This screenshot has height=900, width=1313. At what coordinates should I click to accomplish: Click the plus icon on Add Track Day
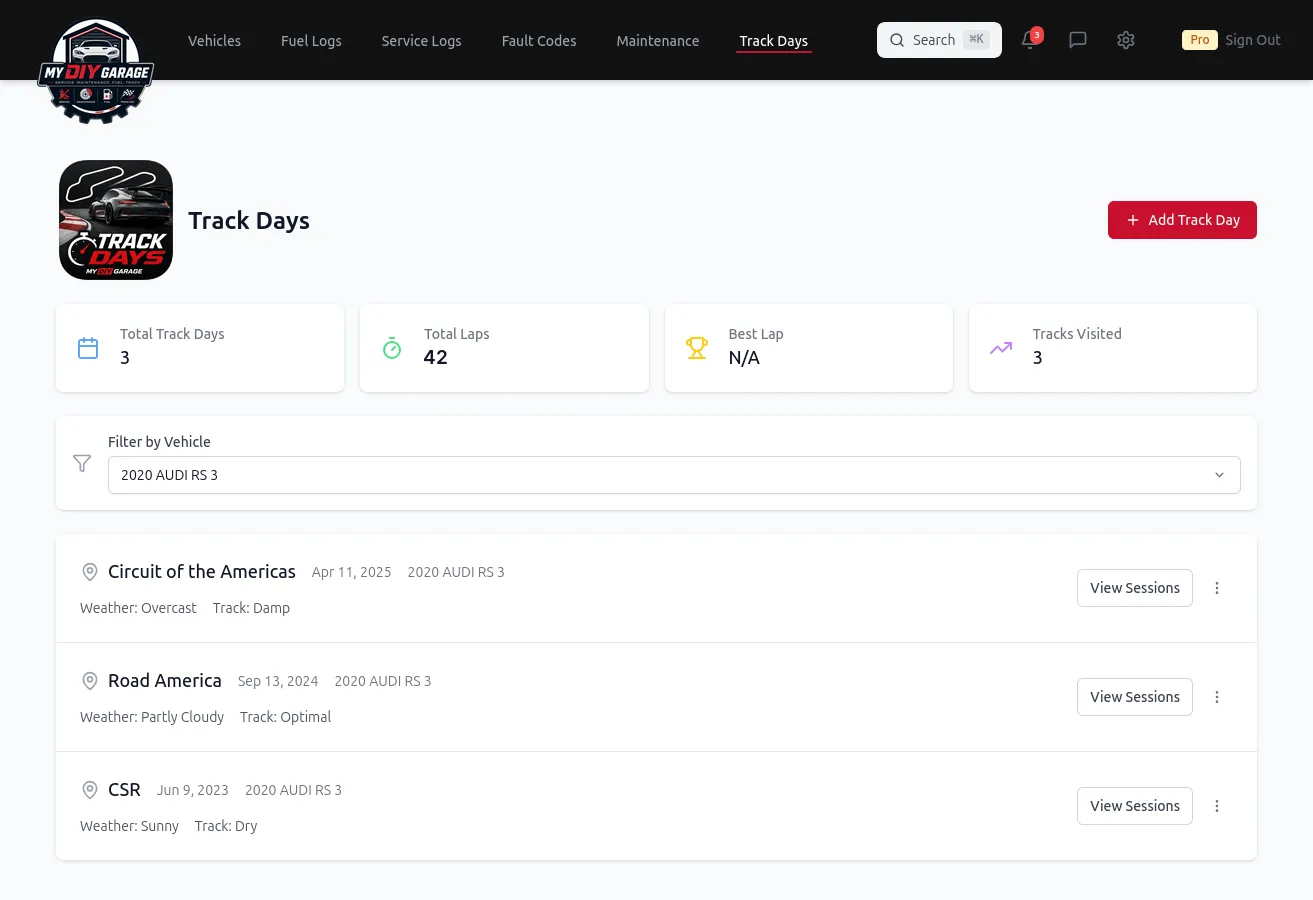click(x=1133, y=220)
